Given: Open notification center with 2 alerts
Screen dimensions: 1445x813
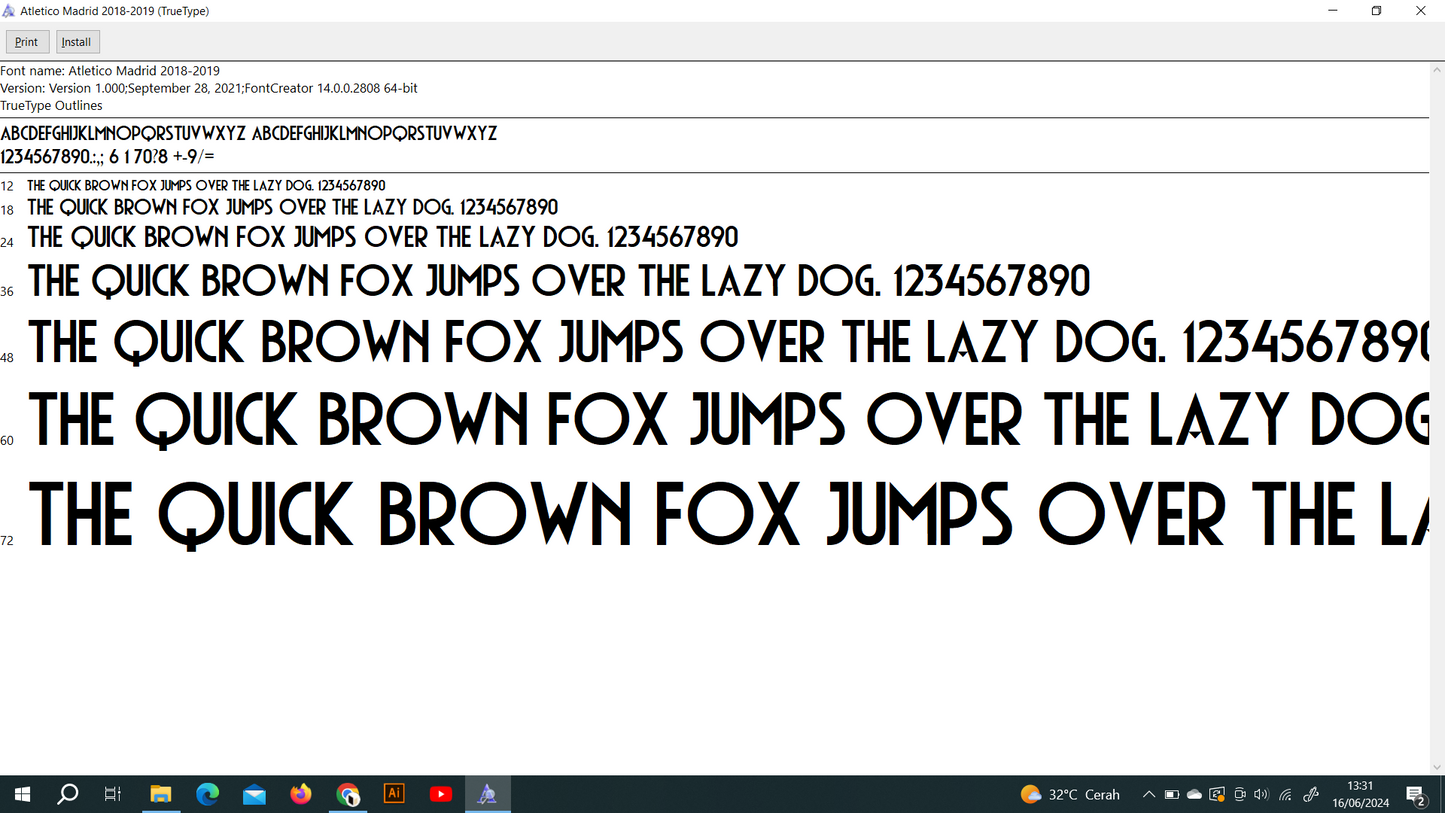Looking at the screenshot, I should pos(1416,795).
